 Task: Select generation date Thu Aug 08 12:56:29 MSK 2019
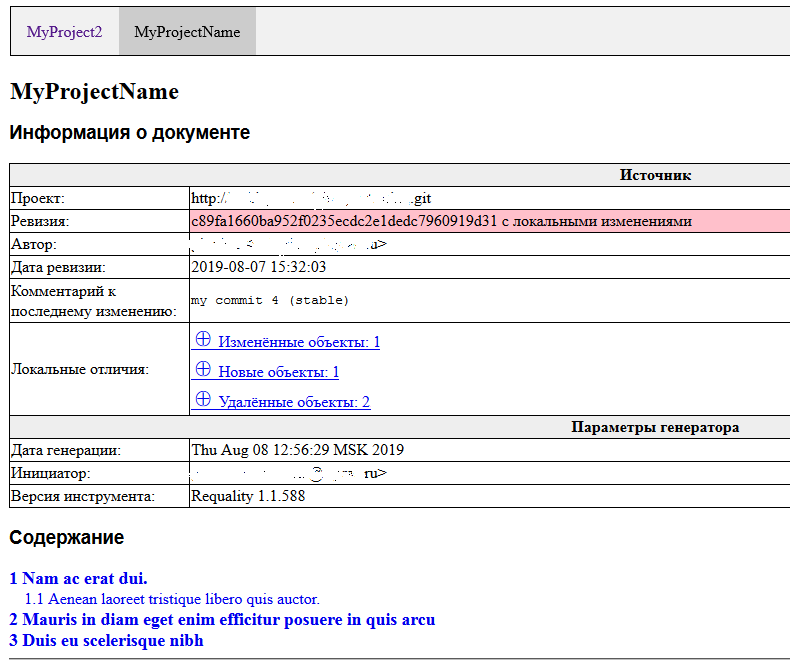click(297, 450)
